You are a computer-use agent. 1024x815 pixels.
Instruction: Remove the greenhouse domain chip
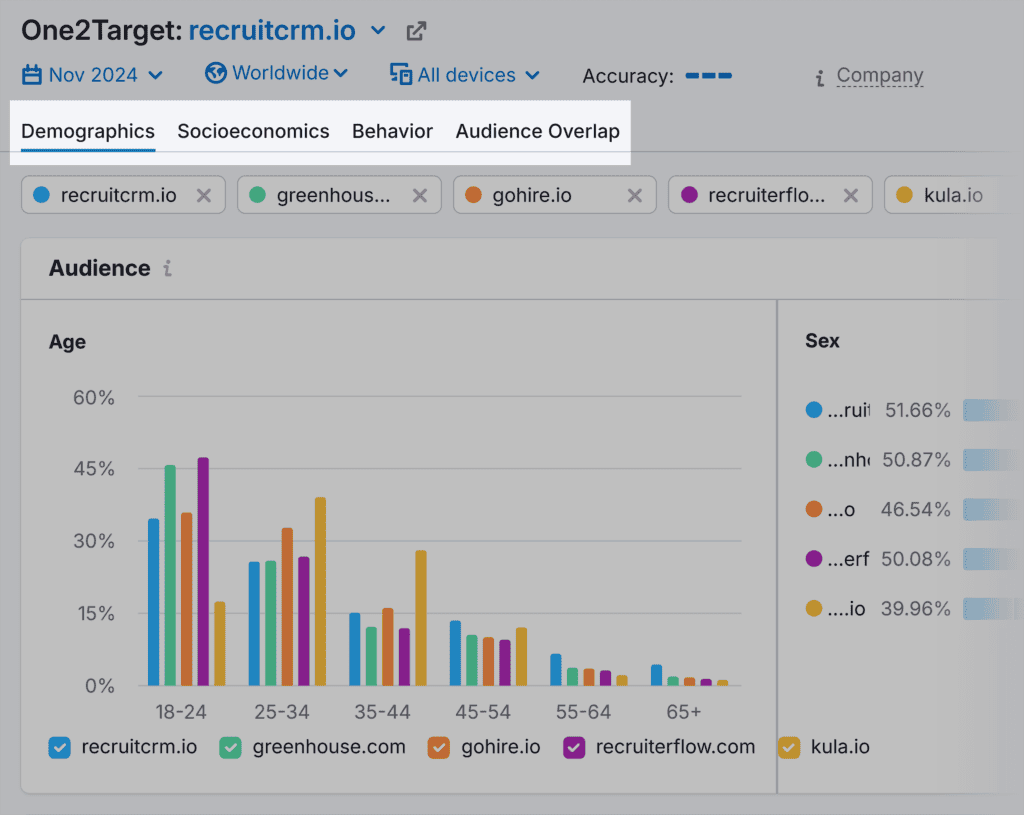(x=420, y=195)
